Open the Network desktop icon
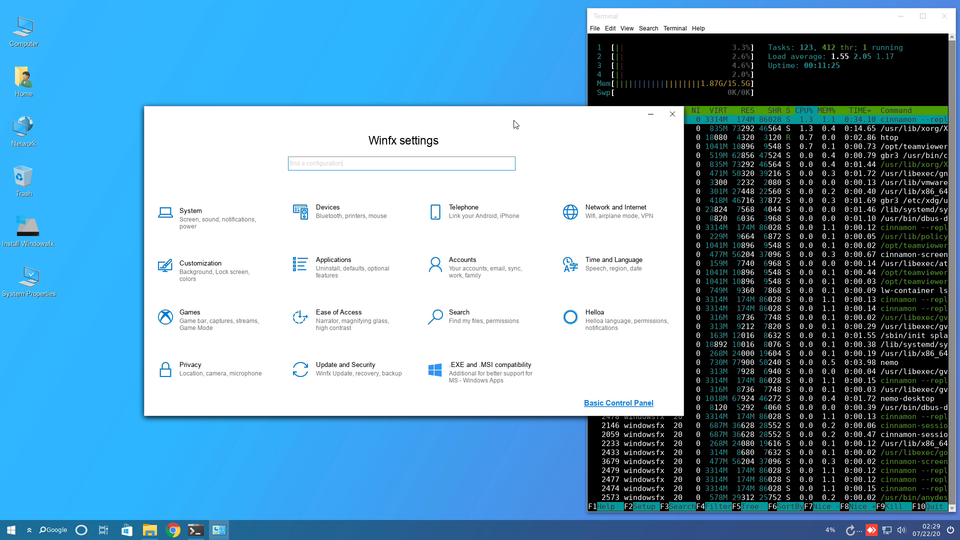This screenshot has width=960, height=540. 24,132
